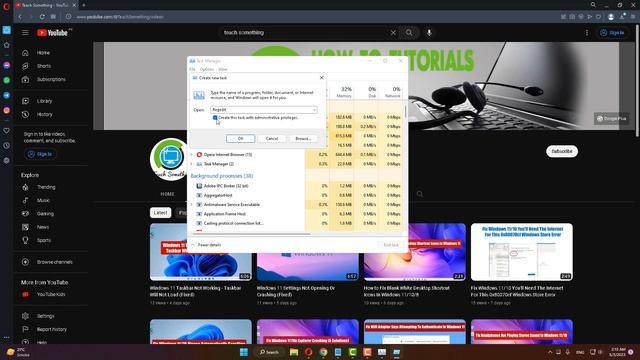Reload the page in Opera
This screenshot has width=640, height=360.
(x=42, y=17)
